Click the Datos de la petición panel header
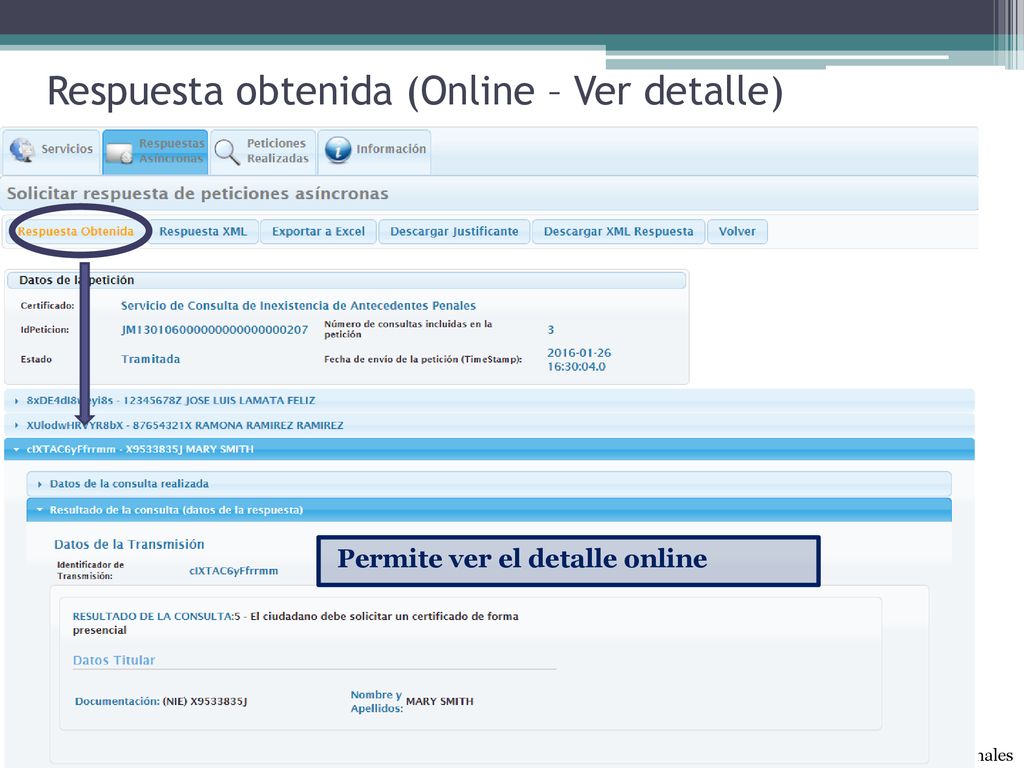The height and width of the screenshot is (768, 1024). click(346, 280)
